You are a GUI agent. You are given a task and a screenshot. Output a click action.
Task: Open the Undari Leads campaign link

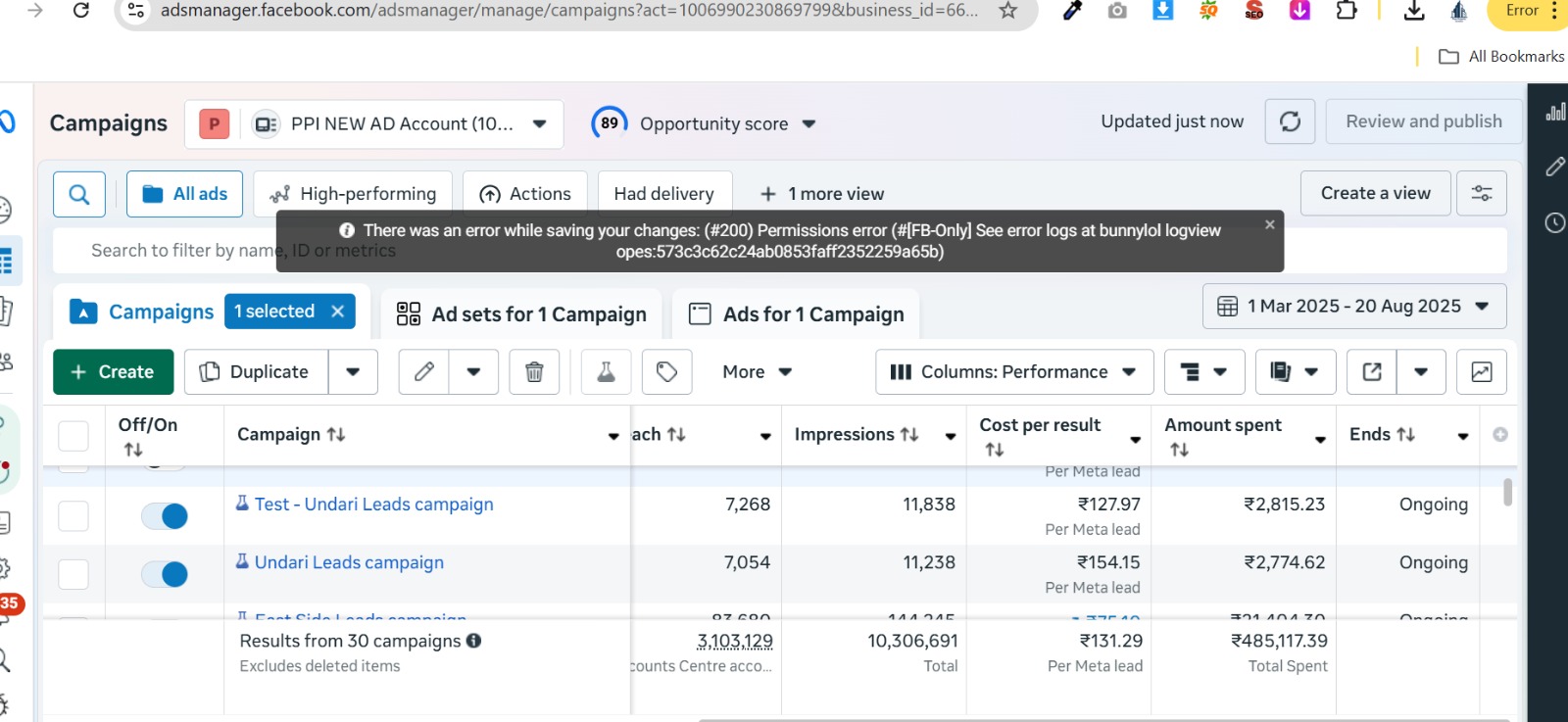(x=349, y=562)
